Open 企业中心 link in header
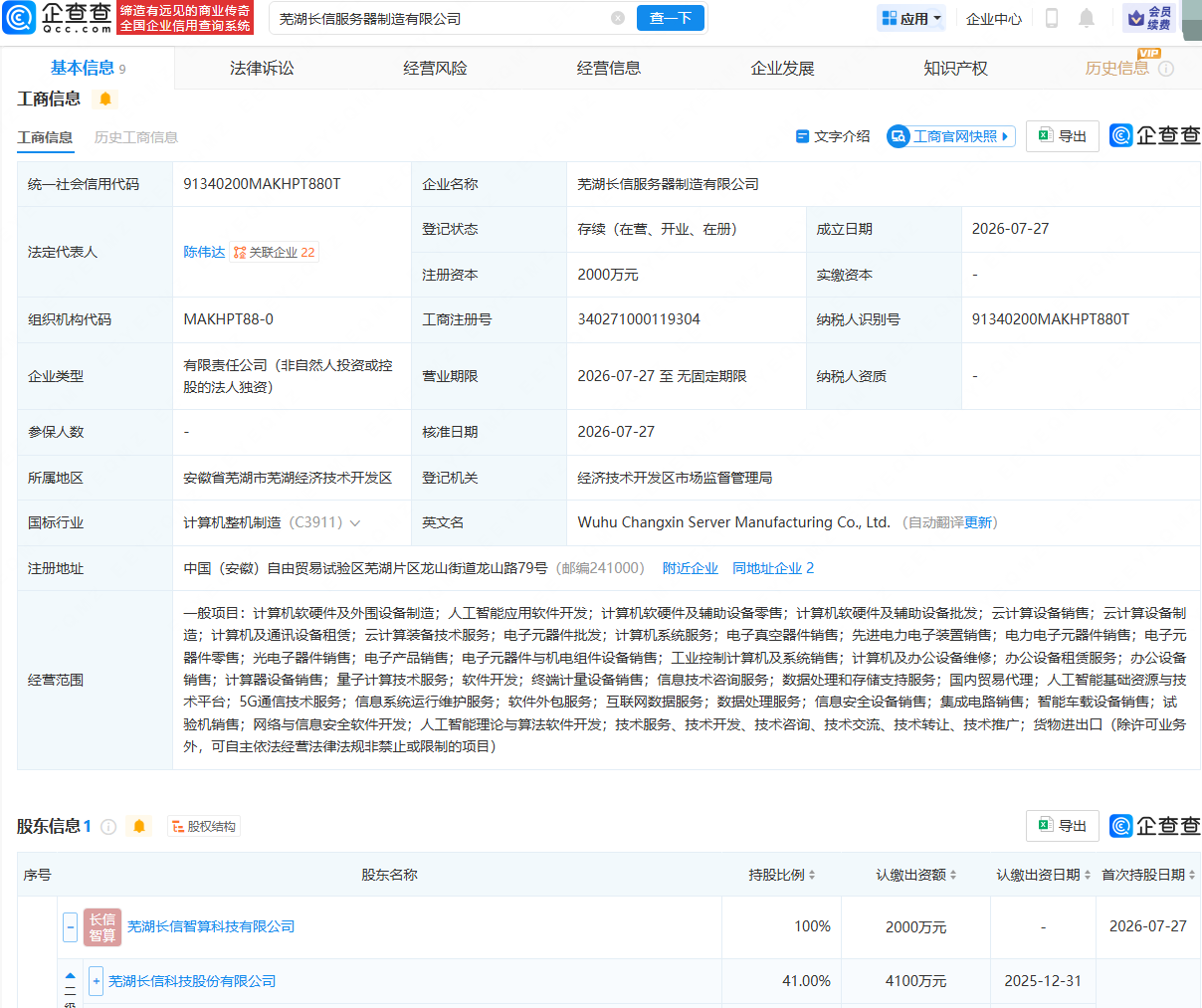Viewport: 1202px width, 1008px height. pyautogui.click(x=994, y=18)
